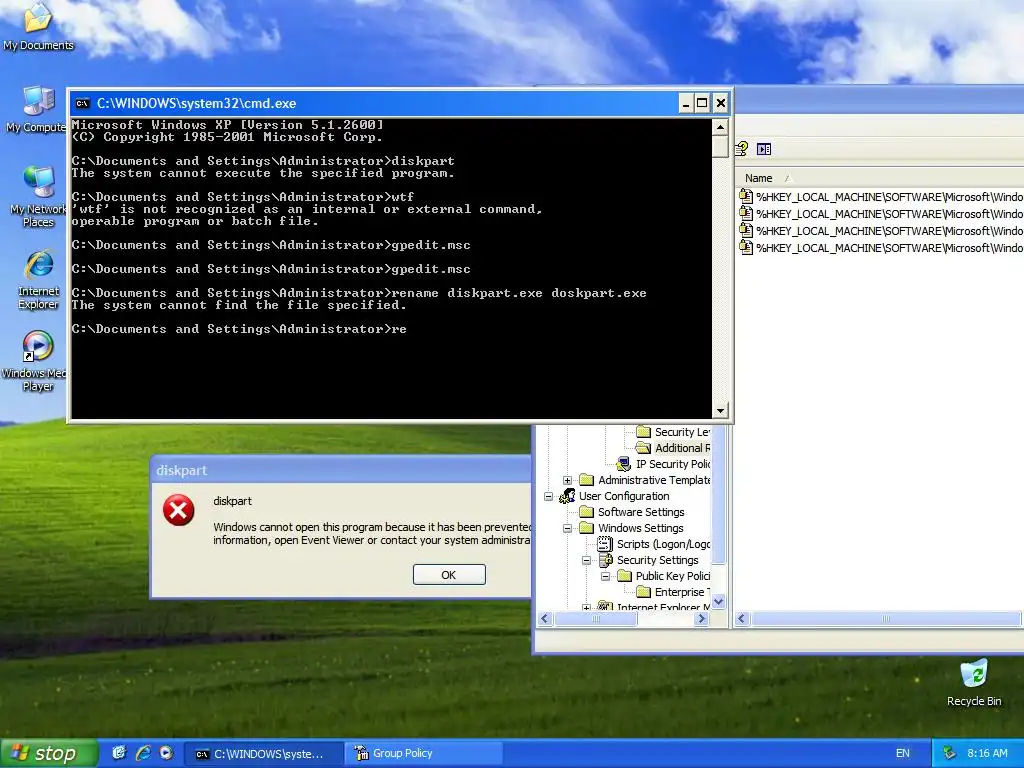The height and width of the screenshot is (768, 1024).
Task: Toggle the console tree pane toolbar icon
Action: coord(764,149)
